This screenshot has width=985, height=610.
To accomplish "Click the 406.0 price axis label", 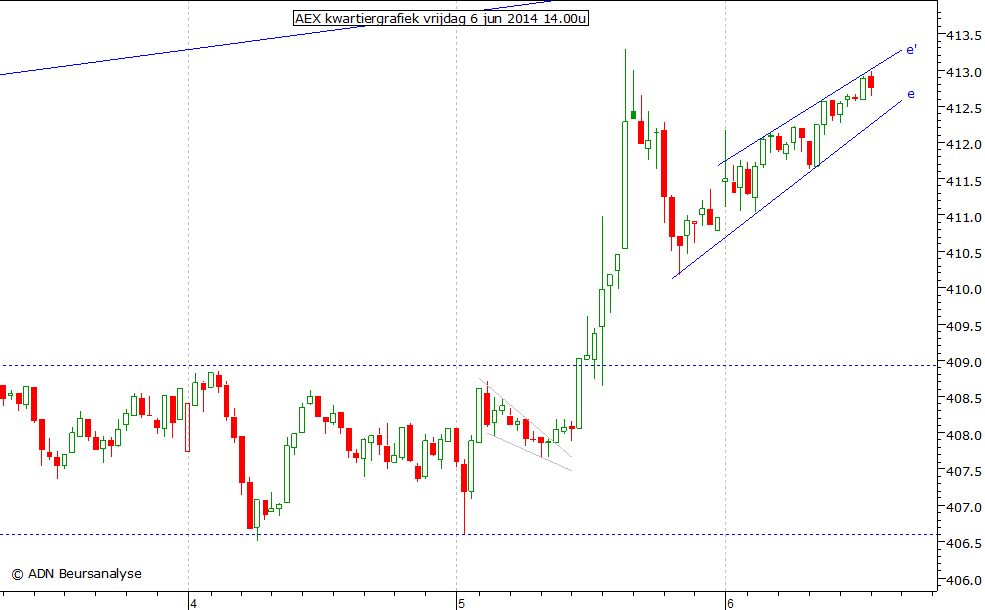I will click(964, 580).
